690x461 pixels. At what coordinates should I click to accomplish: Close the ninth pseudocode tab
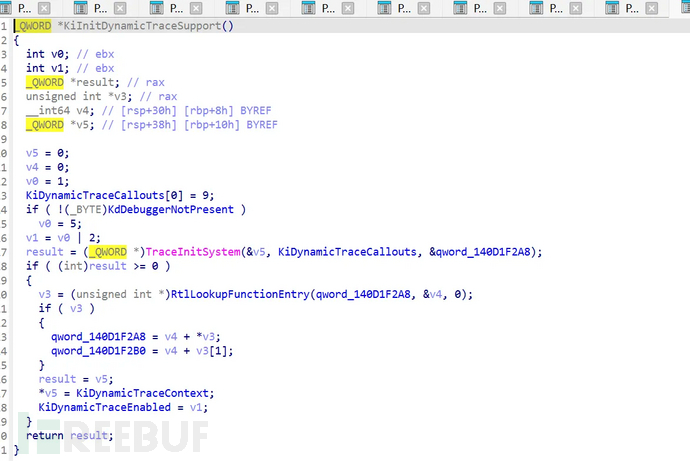point(651,8)
